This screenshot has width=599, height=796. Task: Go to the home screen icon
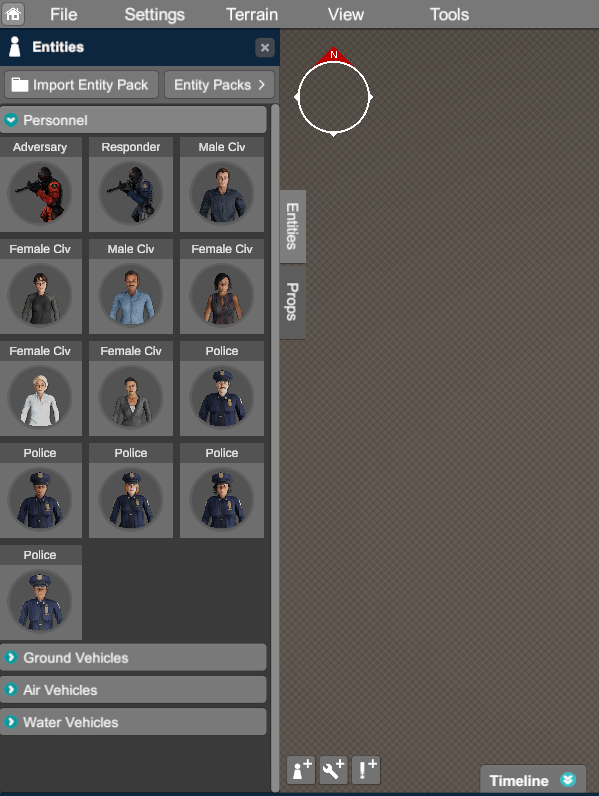pyautogui.click(x=13, y=14)
